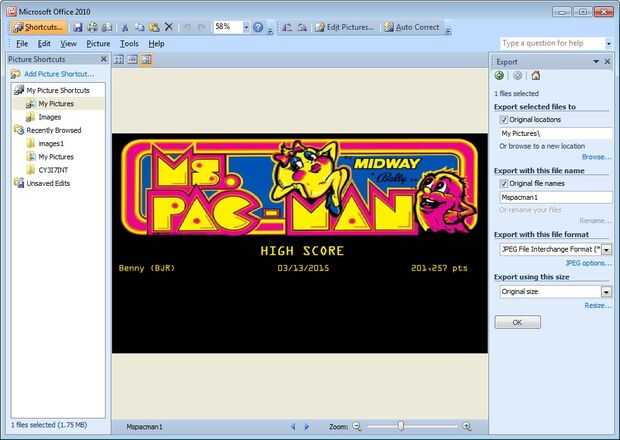Select Recently Browsed tree node
620x440 pixels.
point(54,130)
